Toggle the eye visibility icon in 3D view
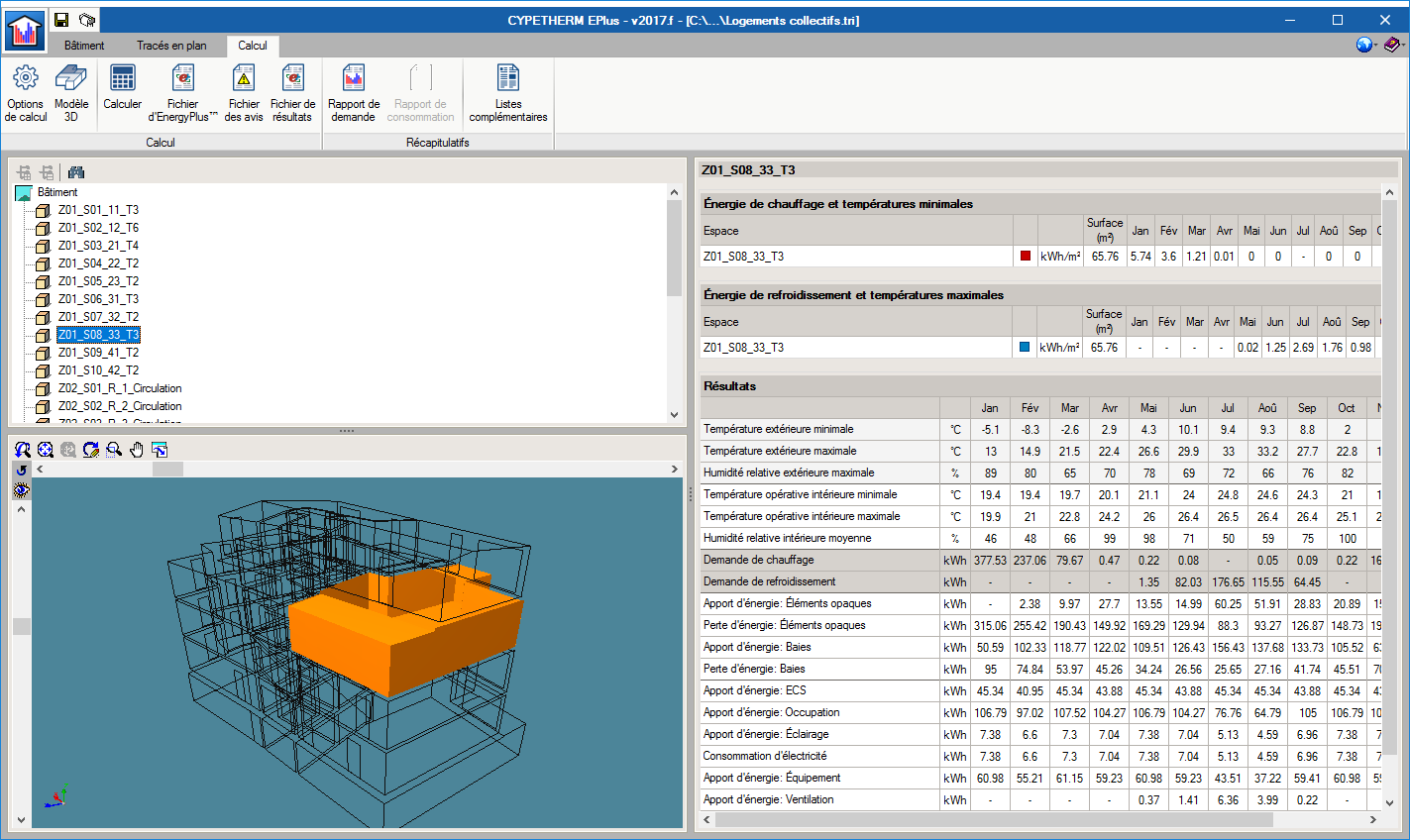The image size is (1410, 840). (22, 490)
